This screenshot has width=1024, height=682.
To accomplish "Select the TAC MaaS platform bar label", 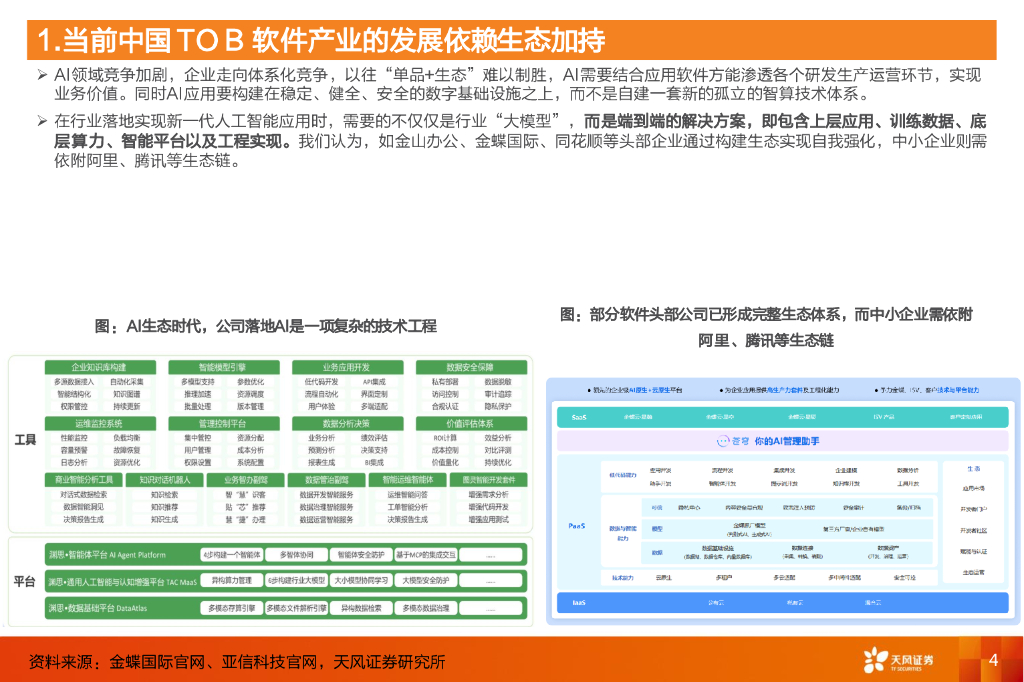I will click(122, 581).
